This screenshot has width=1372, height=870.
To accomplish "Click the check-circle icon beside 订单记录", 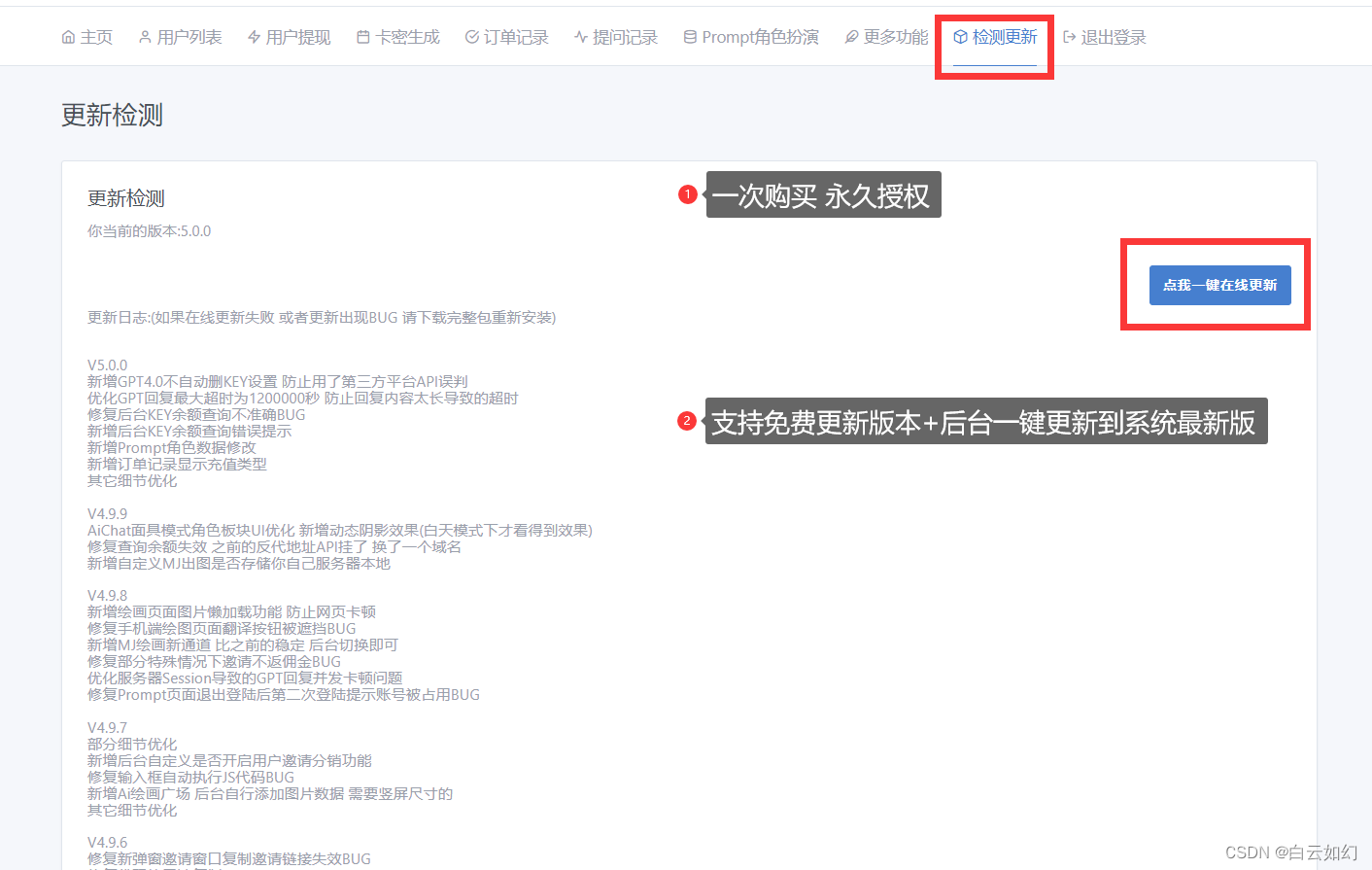I will 472,37.
